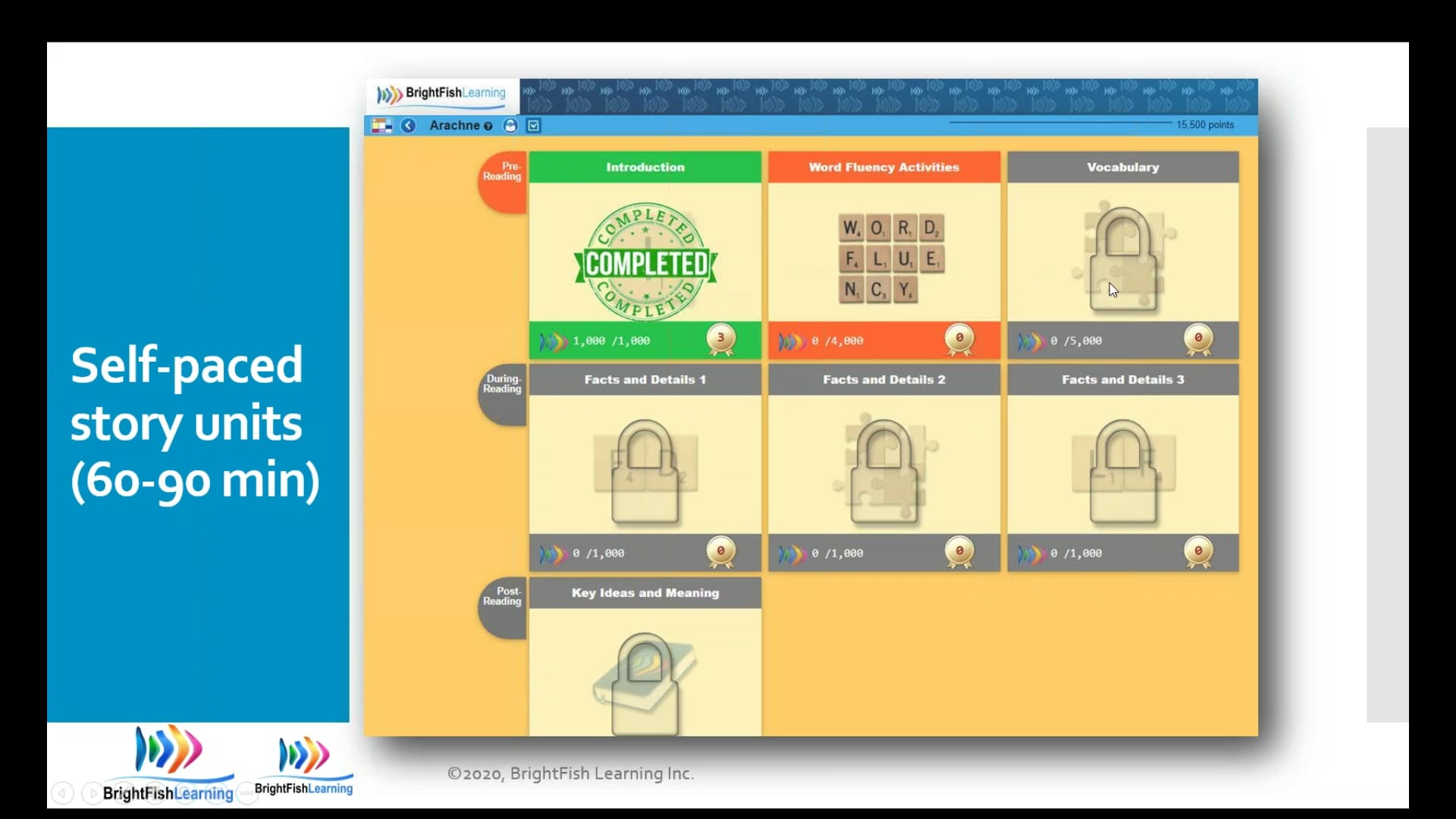1456x819 pixels.
Task: Click the Key Ideas and Meaning padlock
Action: point(645,684)
